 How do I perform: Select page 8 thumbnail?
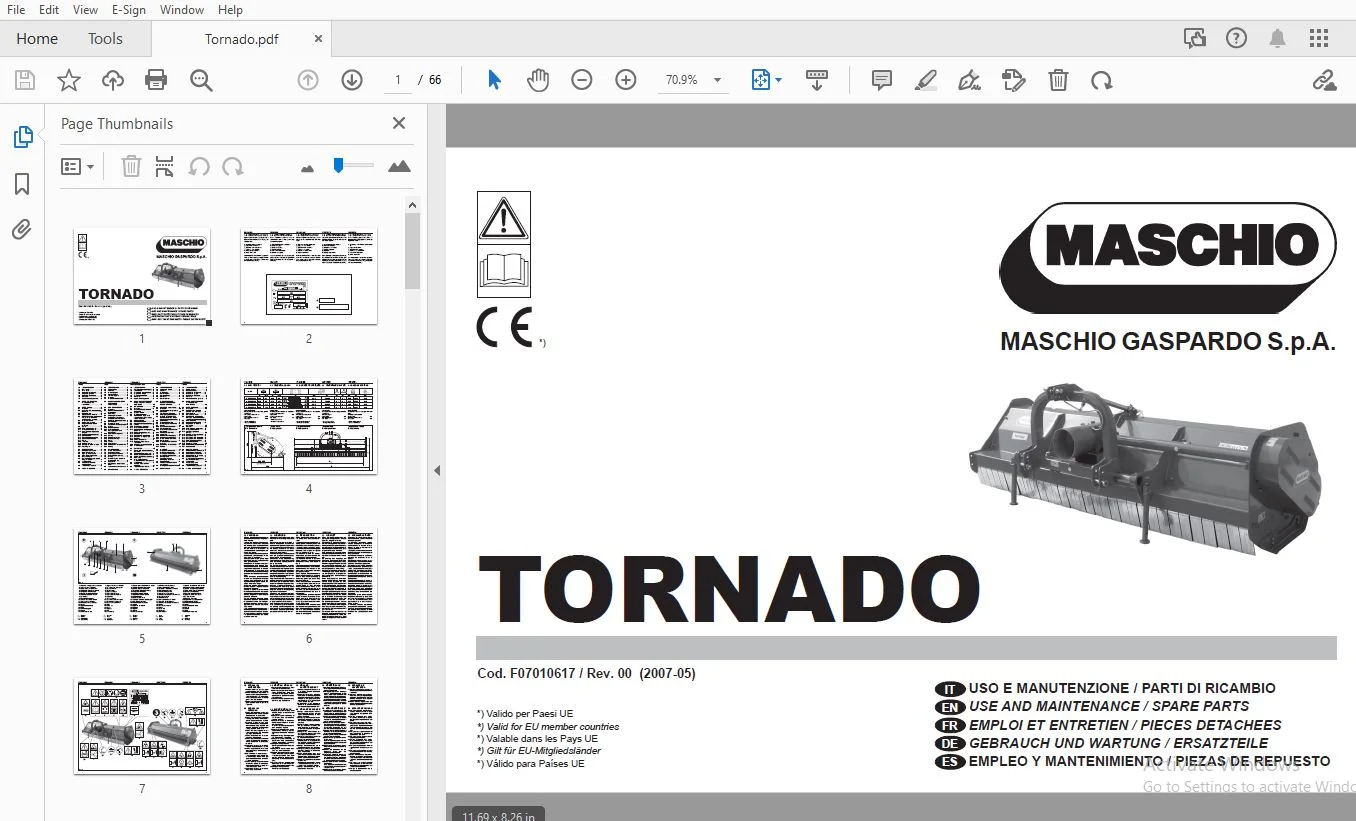click(309, 727)
